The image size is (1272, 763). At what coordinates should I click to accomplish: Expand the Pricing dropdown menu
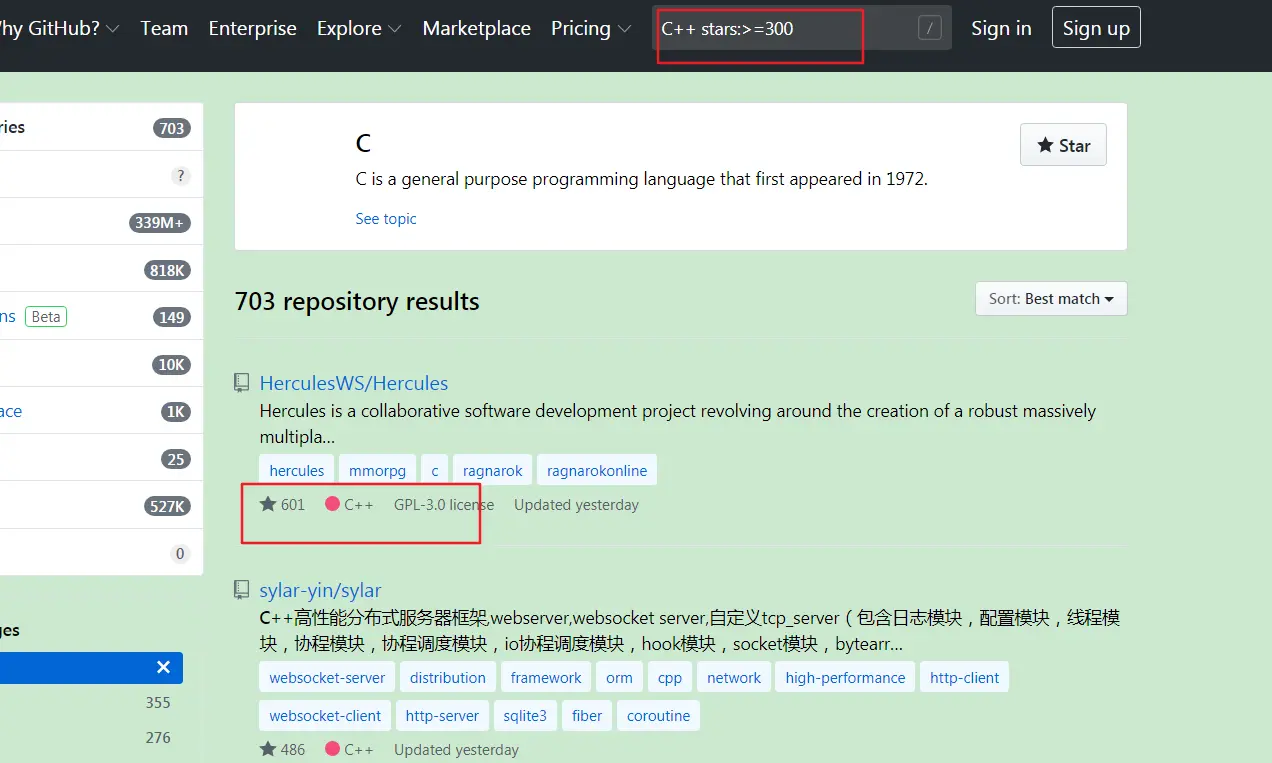(590, 28)
